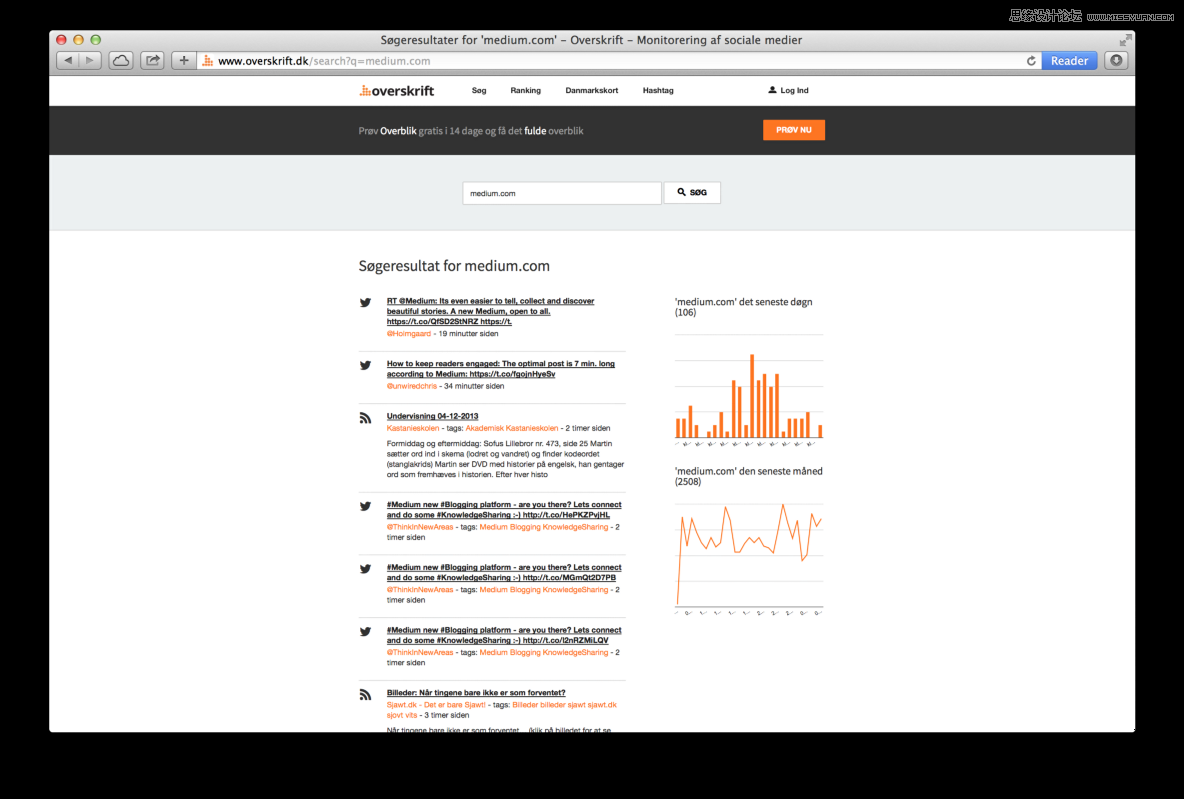Screen dimensions: 1184x799
Task: Click RSS icon beside Undervisning 04-12-2013
Action: tap(365, 418)
